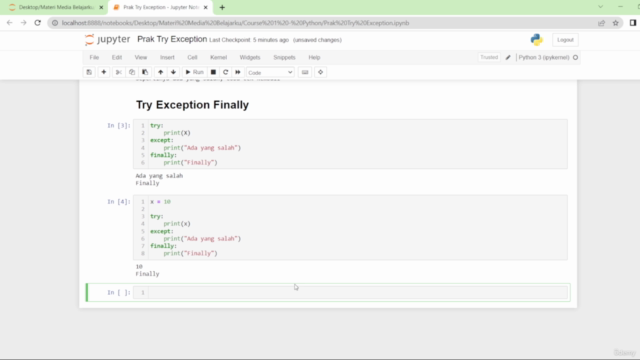Click inside the In [4] code cell

[358, 227]
